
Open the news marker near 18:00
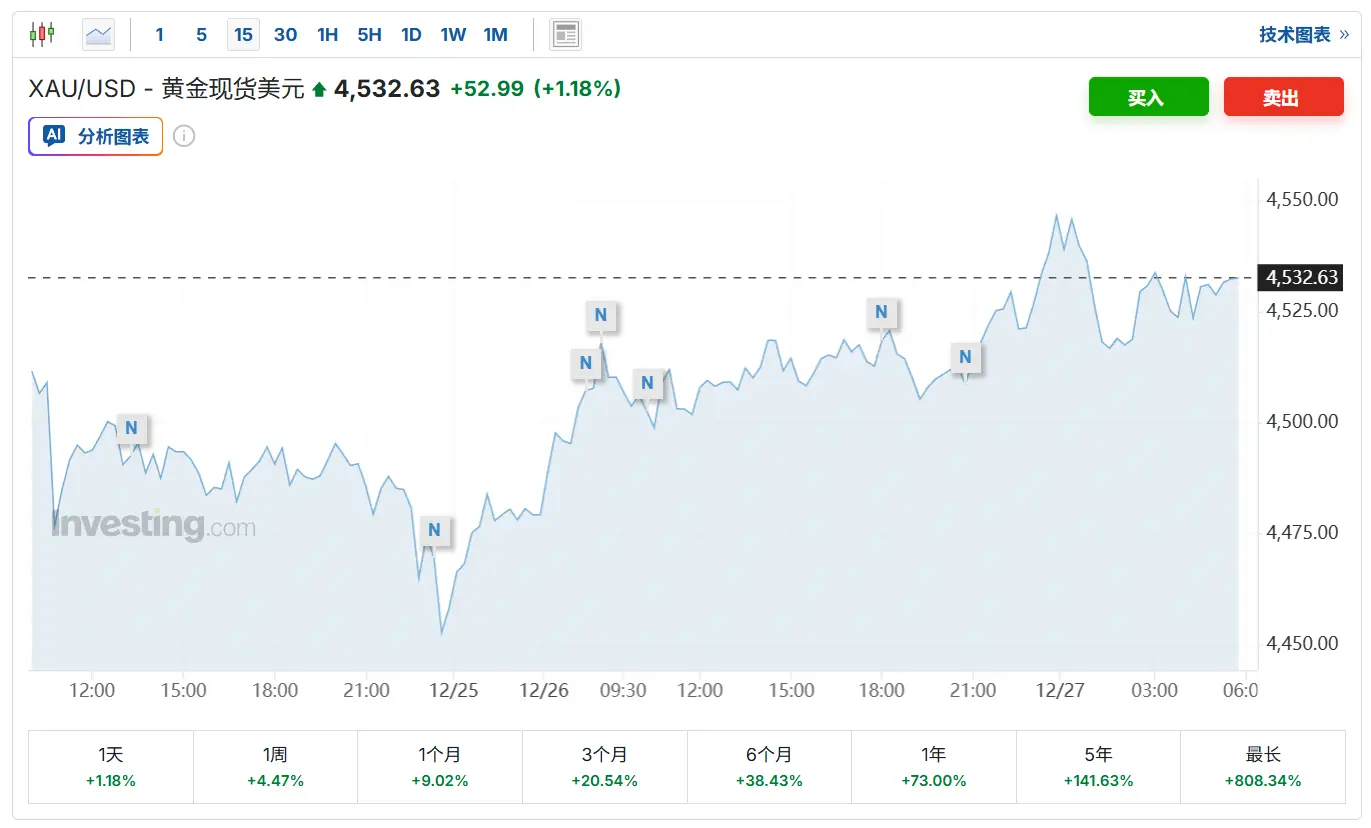coord(881,312)
